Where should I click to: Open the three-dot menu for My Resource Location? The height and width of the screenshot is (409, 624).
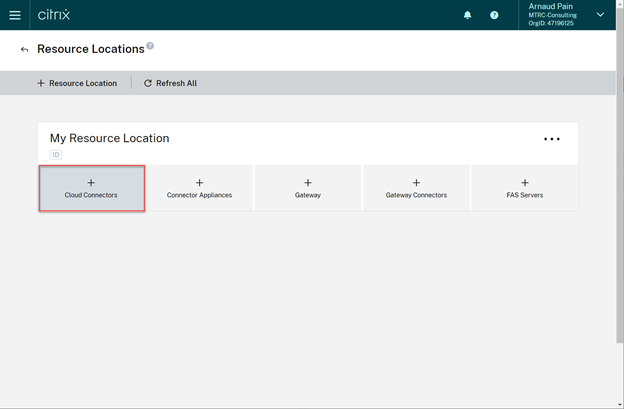552,139
